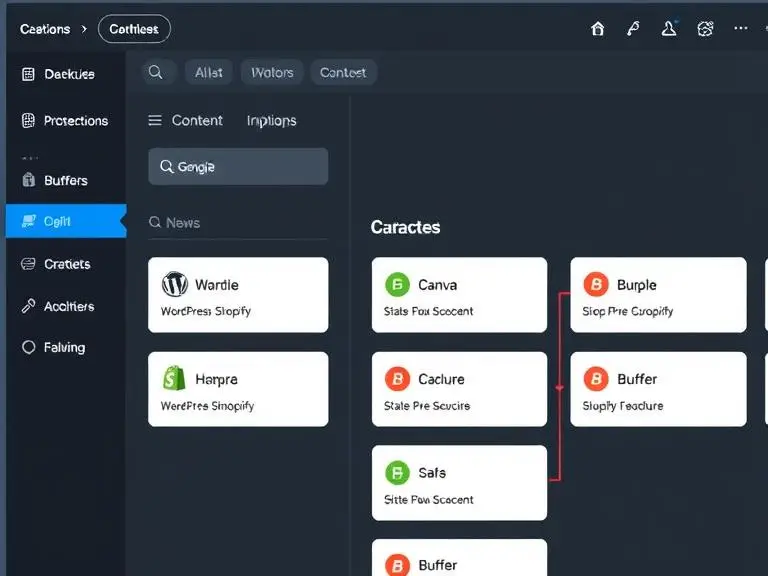768x576 pixels.
Task: Open Daekues in the sidebar
Action: 66,74
